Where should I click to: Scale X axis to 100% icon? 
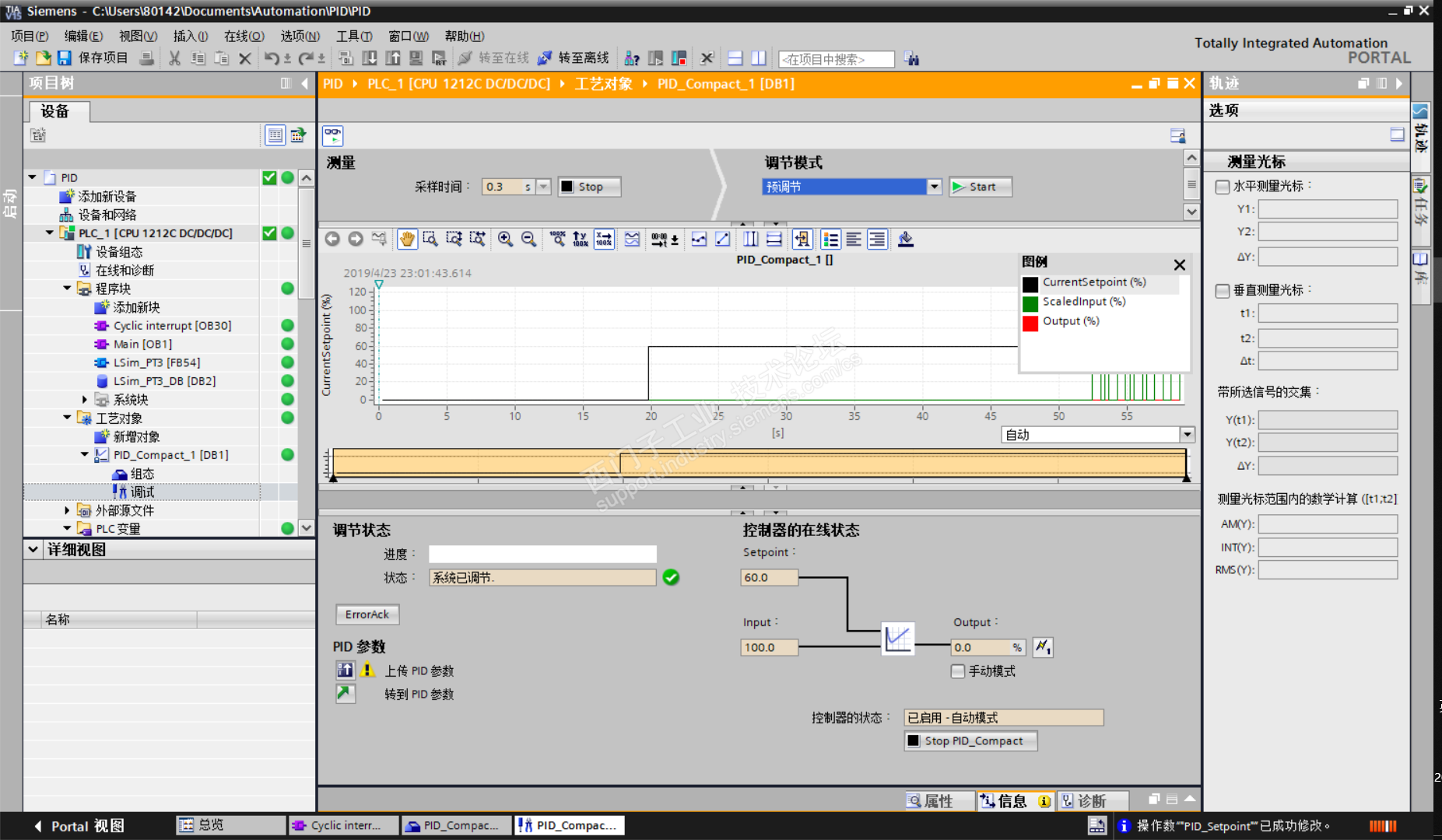(604, 239)
